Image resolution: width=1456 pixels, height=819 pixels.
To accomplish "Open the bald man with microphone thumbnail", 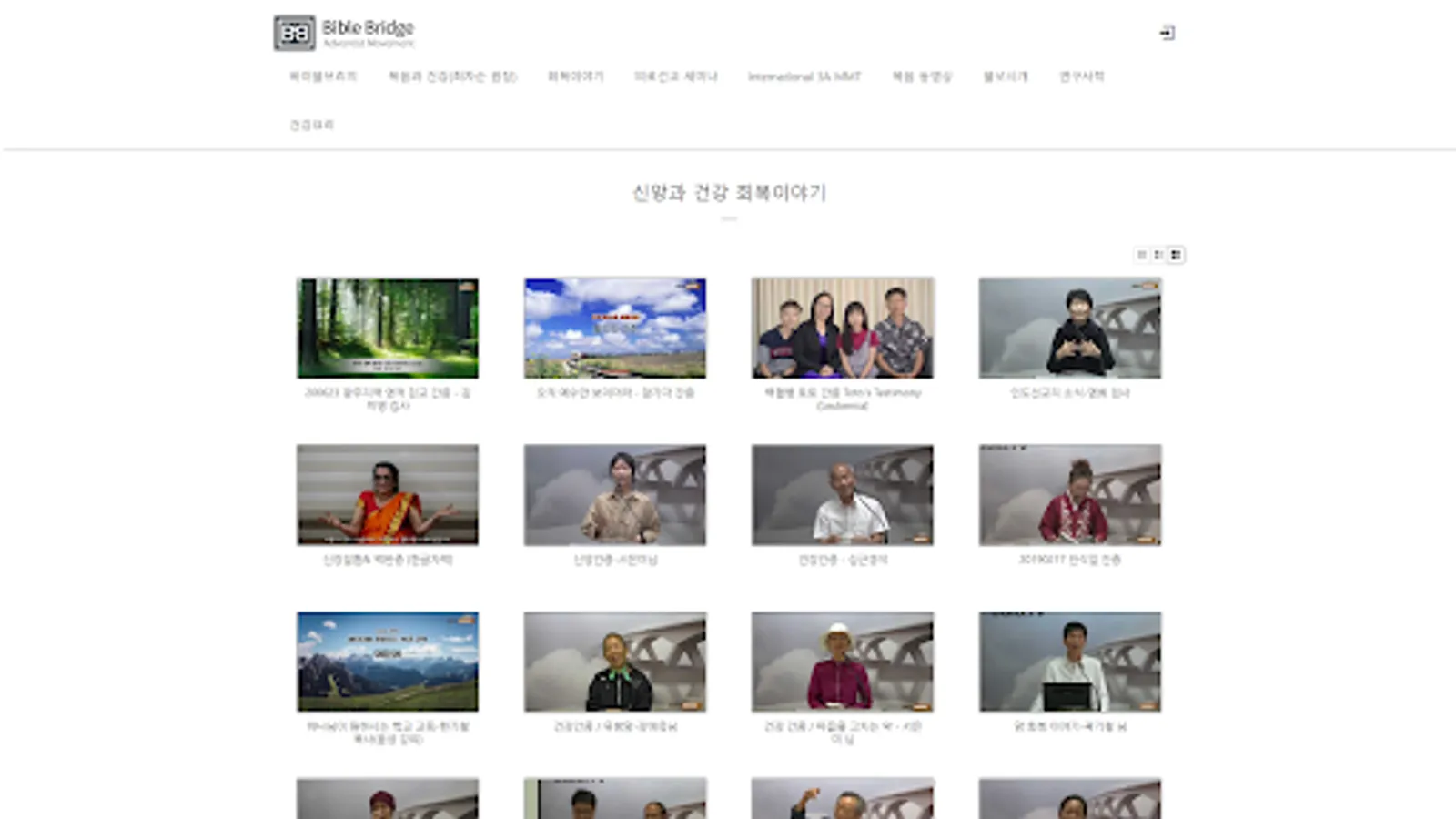I will tap(843, 495).
